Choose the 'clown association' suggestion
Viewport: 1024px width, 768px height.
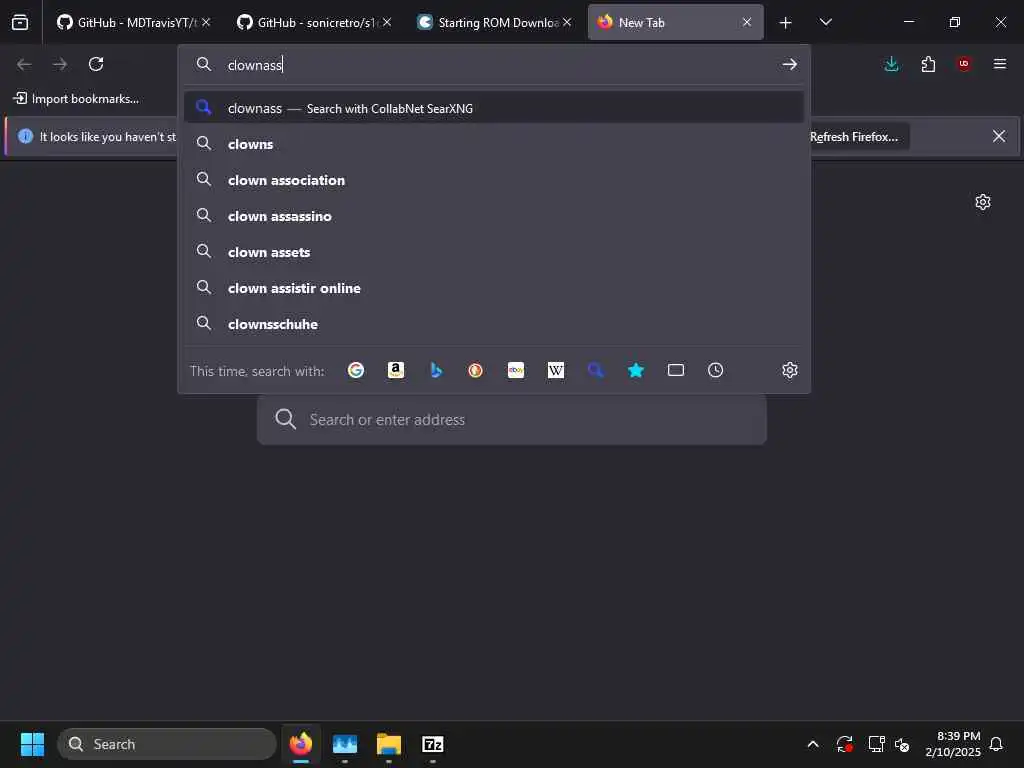494,180
